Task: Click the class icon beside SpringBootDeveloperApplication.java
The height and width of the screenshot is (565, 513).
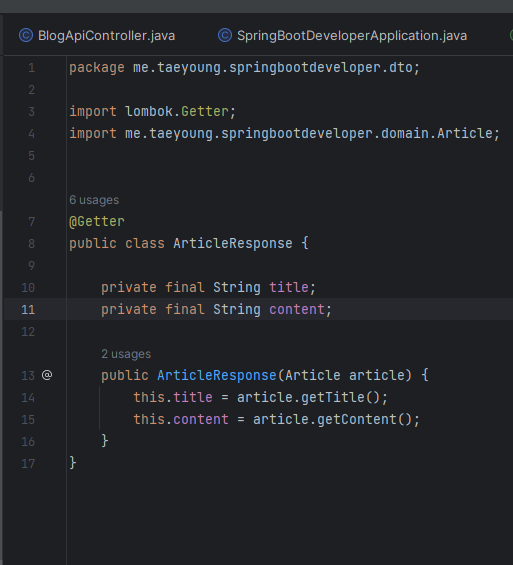Action: (x=225, y=36)
